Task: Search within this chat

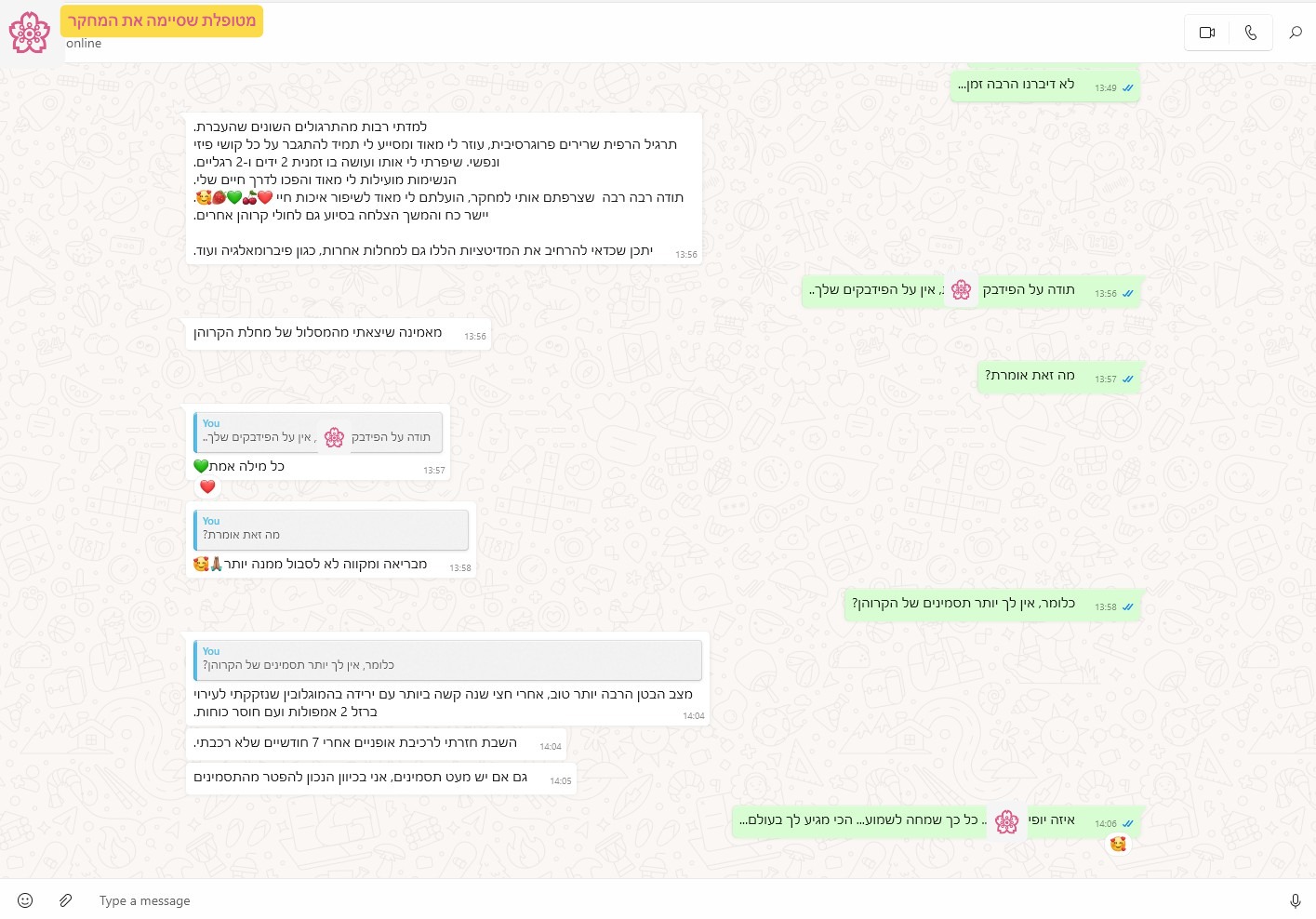Action: point(1295,33)
